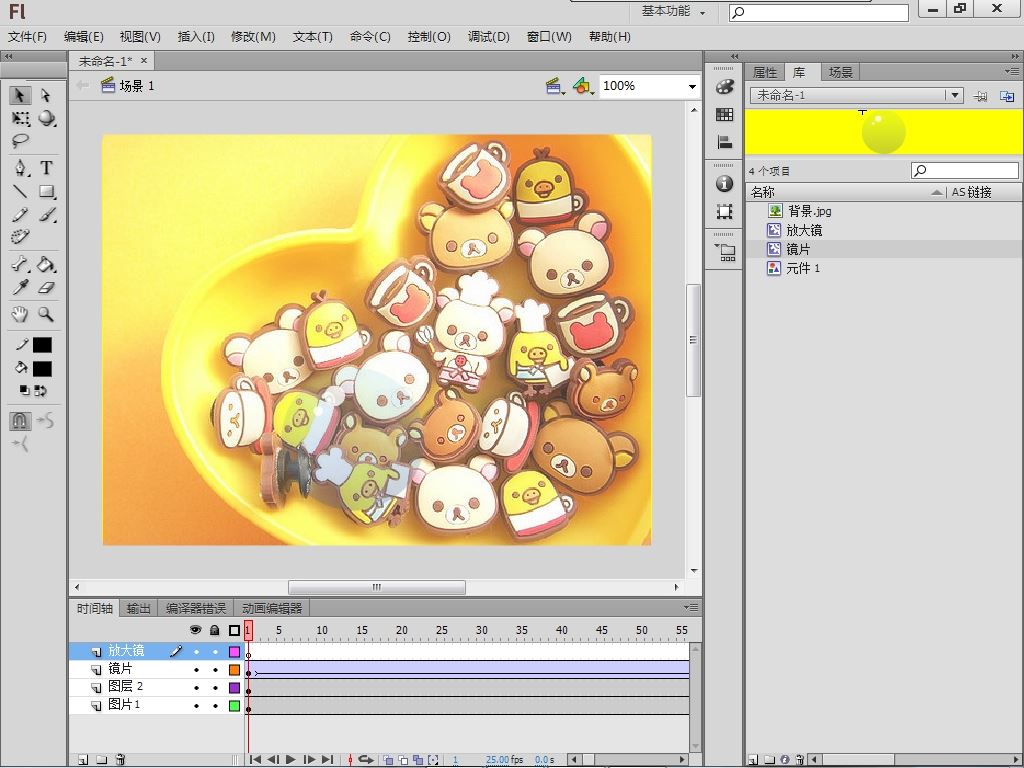Pick the Pencil tool
The image size is (1024, 768).
click(20, 214)
